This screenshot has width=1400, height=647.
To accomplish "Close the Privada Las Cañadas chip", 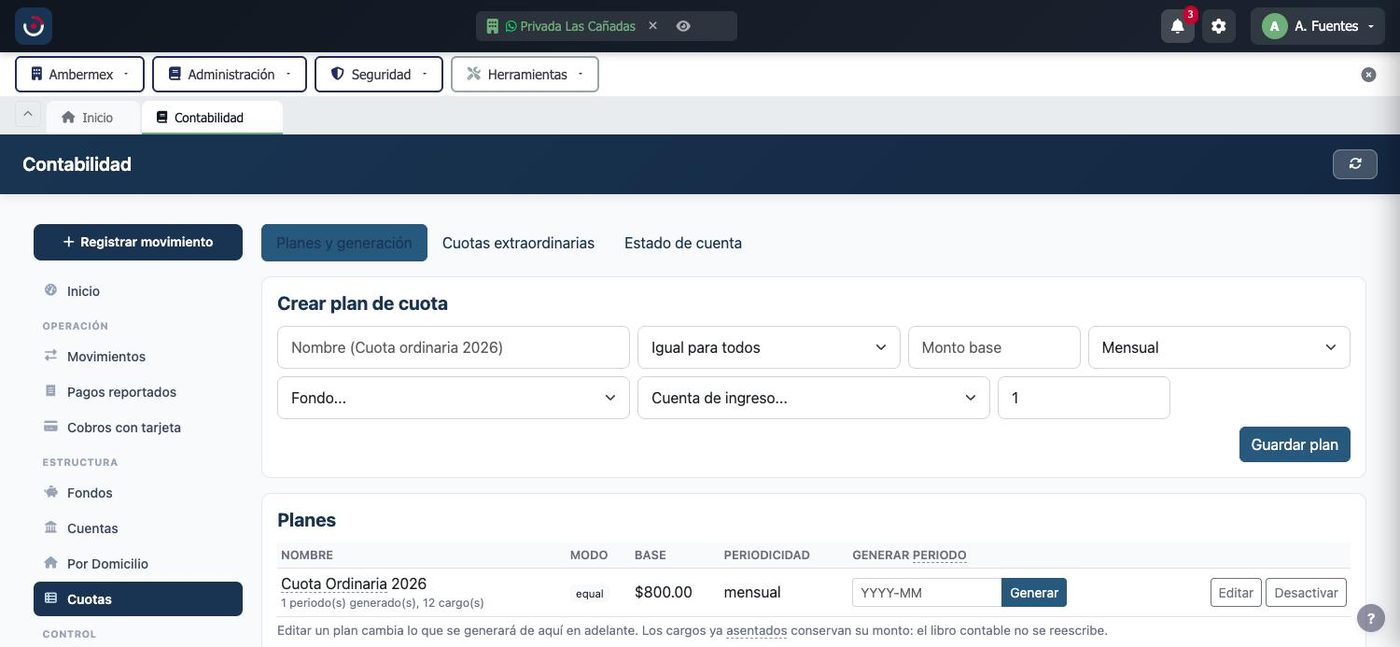I will [653, 26].
